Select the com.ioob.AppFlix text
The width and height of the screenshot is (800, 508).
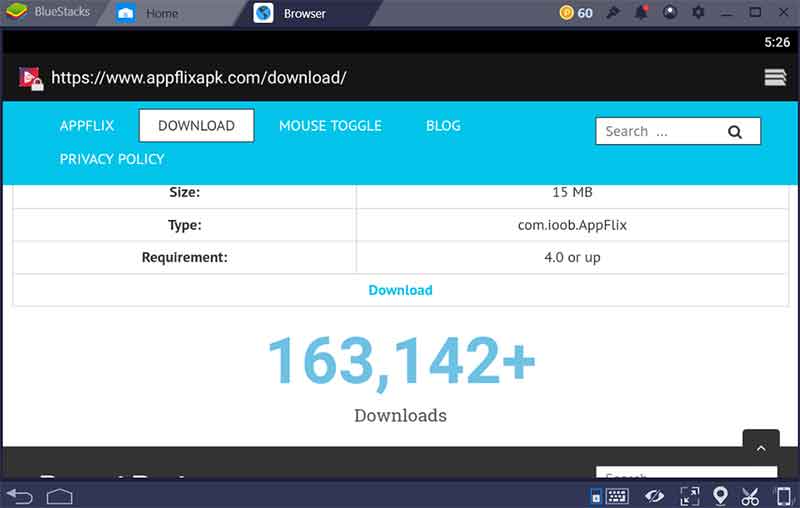[572, 225]
